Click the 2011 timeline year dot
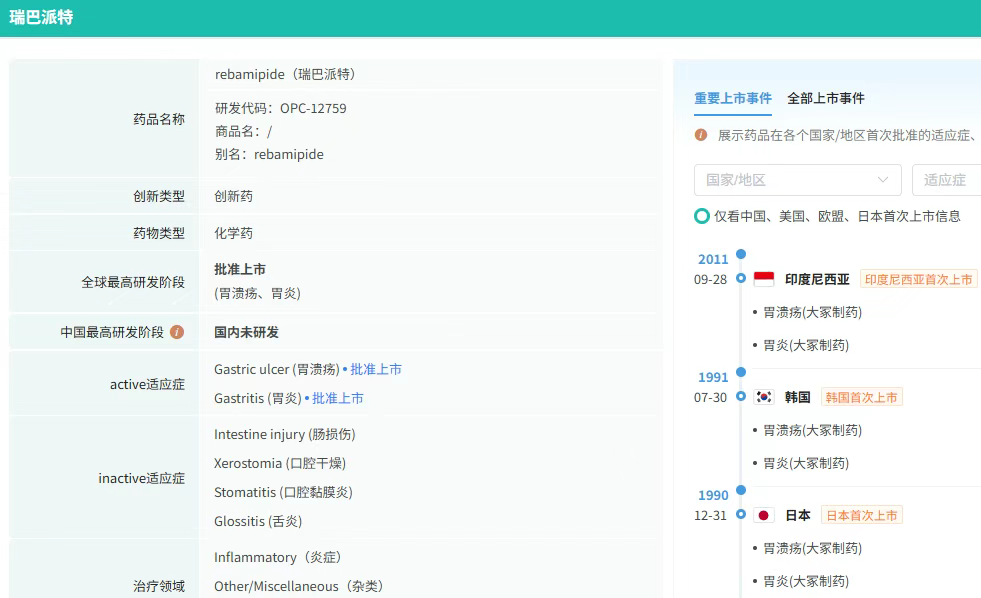981x598 pixels. (x=741, y=254)
